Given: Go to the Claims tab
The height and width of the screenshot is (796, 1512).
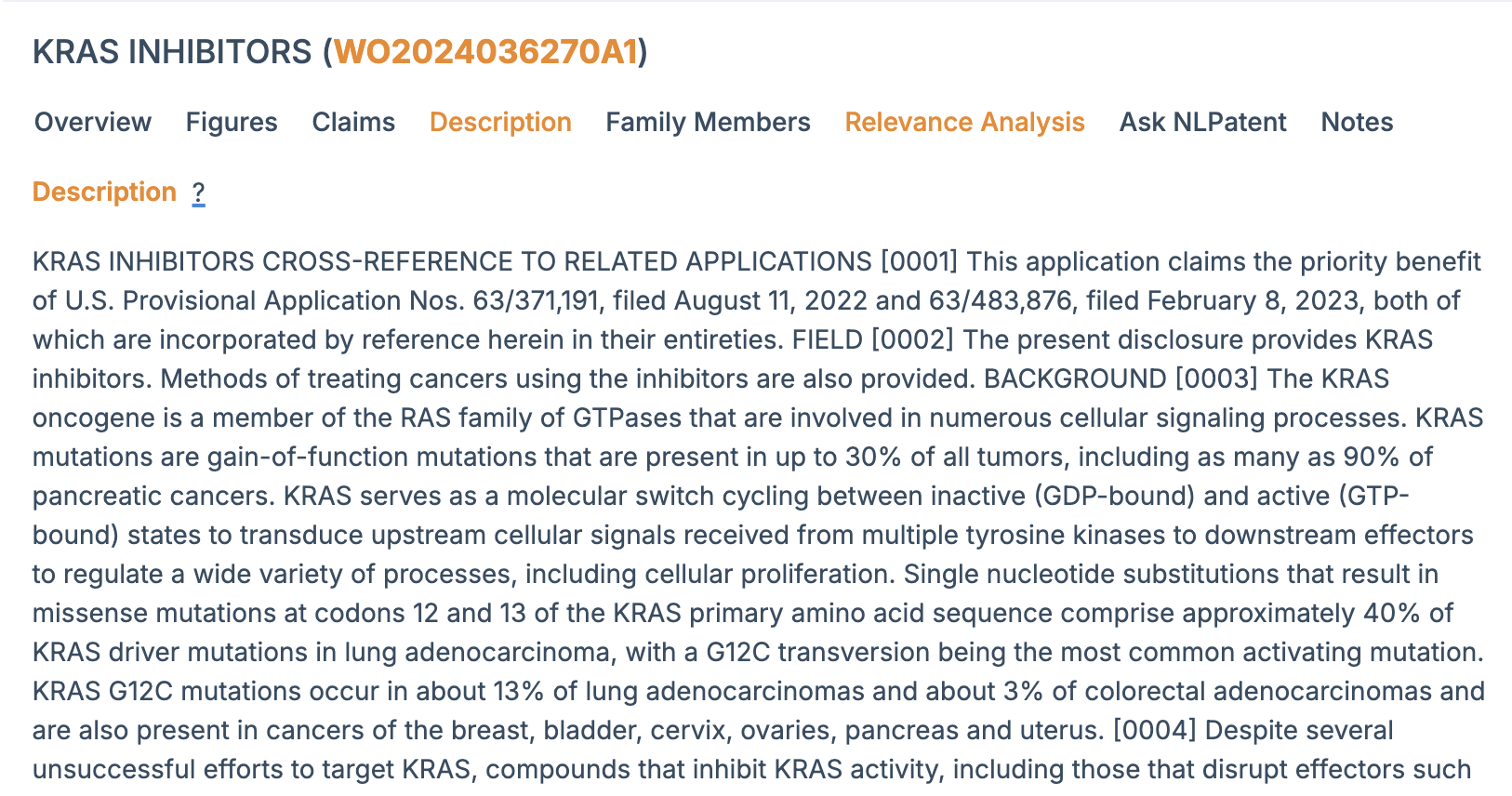Looking at the screenshot, I should click(353, 122).
